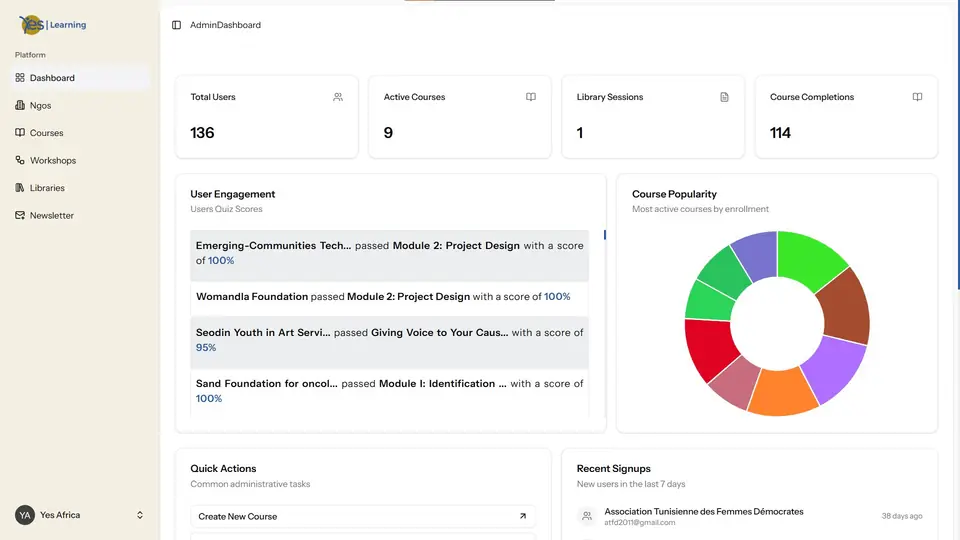The height and width of the screenshot is (540, 960).
Task: Click the arrow icon on Create New Course
Action: point(523,516)
